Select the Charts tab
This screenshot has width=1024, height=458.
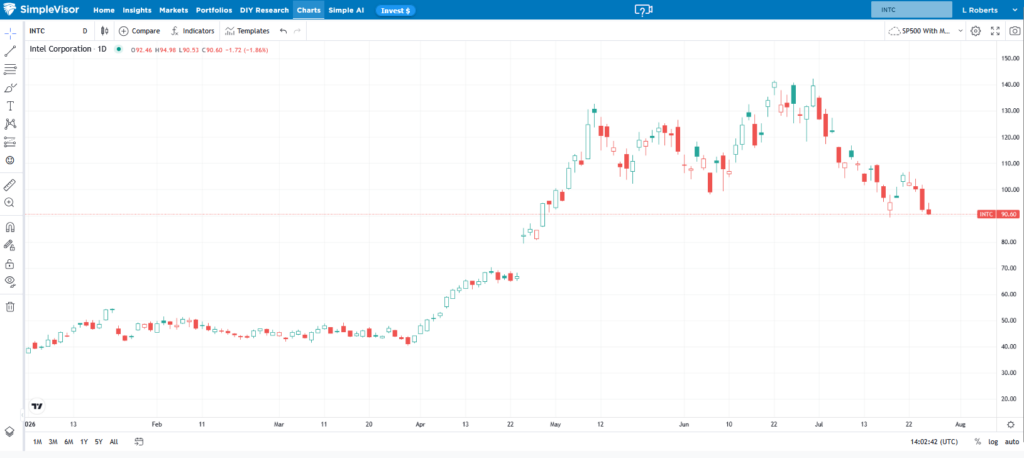click(309, 10)
